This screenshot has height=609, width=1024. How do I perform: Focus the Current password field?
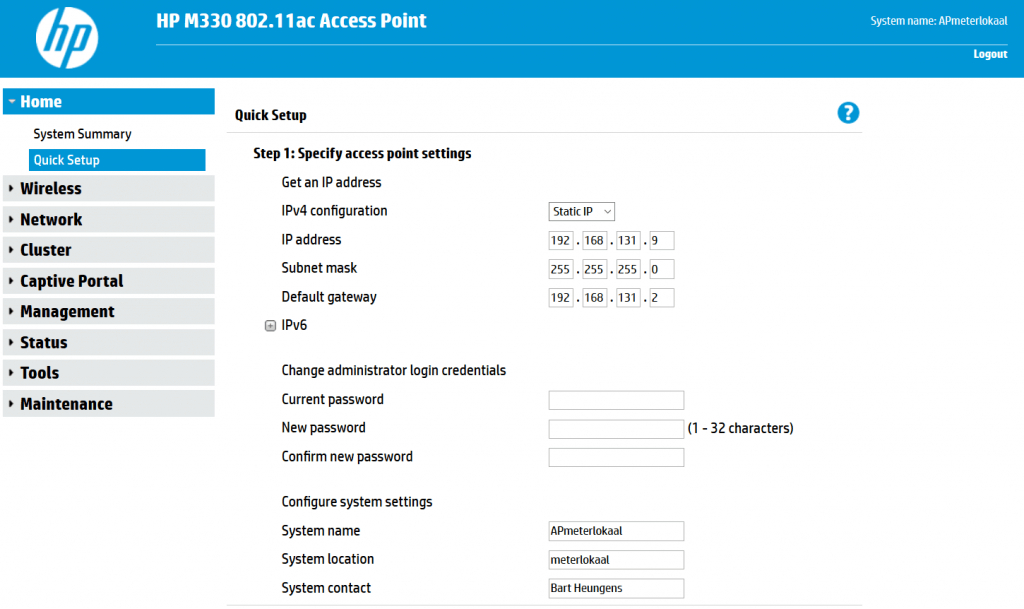[616, 400]
